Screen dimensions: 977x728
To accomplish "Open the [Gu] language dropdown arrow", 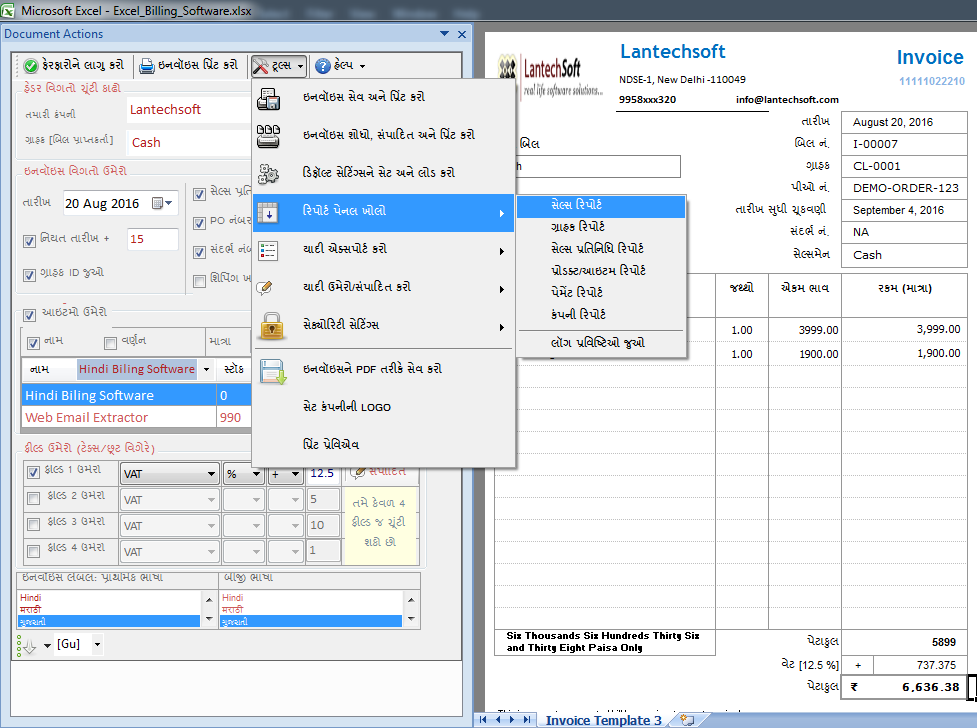I will click(97, 644).
